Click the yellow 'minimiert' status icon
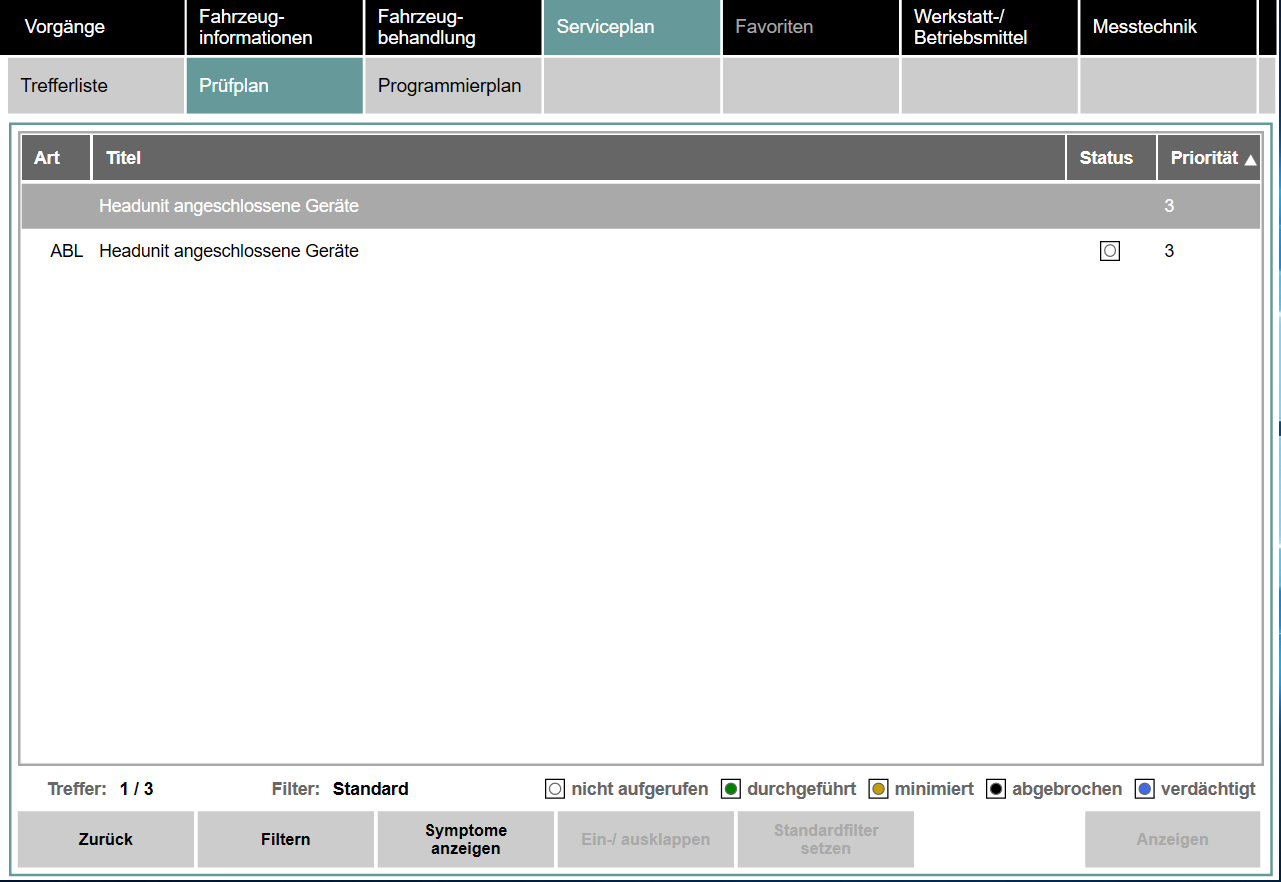This screenshot has width=1281, height=882. click(x=878, y=789)
